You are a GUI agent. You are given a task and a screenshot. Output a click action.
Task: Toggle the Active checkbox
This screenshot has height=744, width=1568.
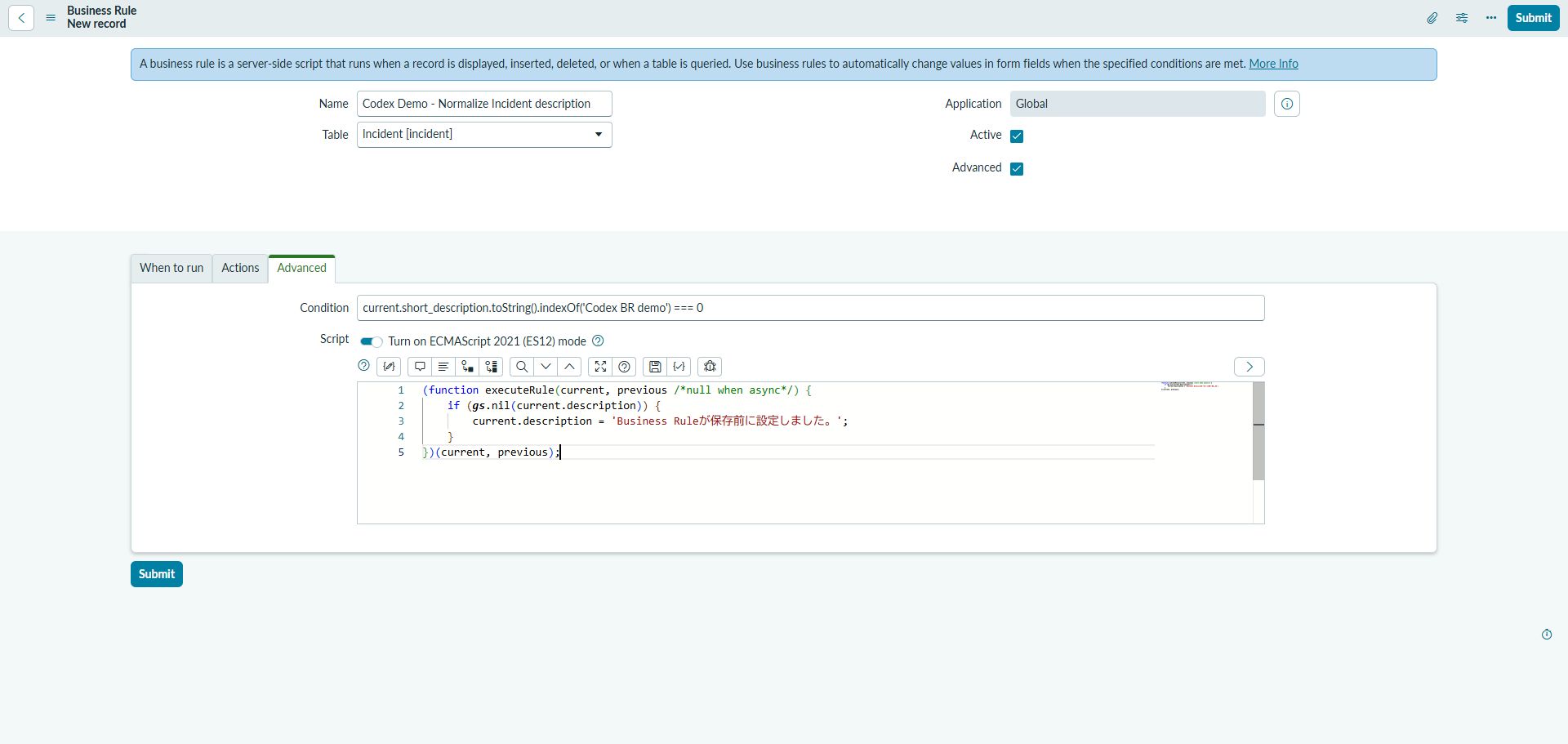coord(1017,136)
